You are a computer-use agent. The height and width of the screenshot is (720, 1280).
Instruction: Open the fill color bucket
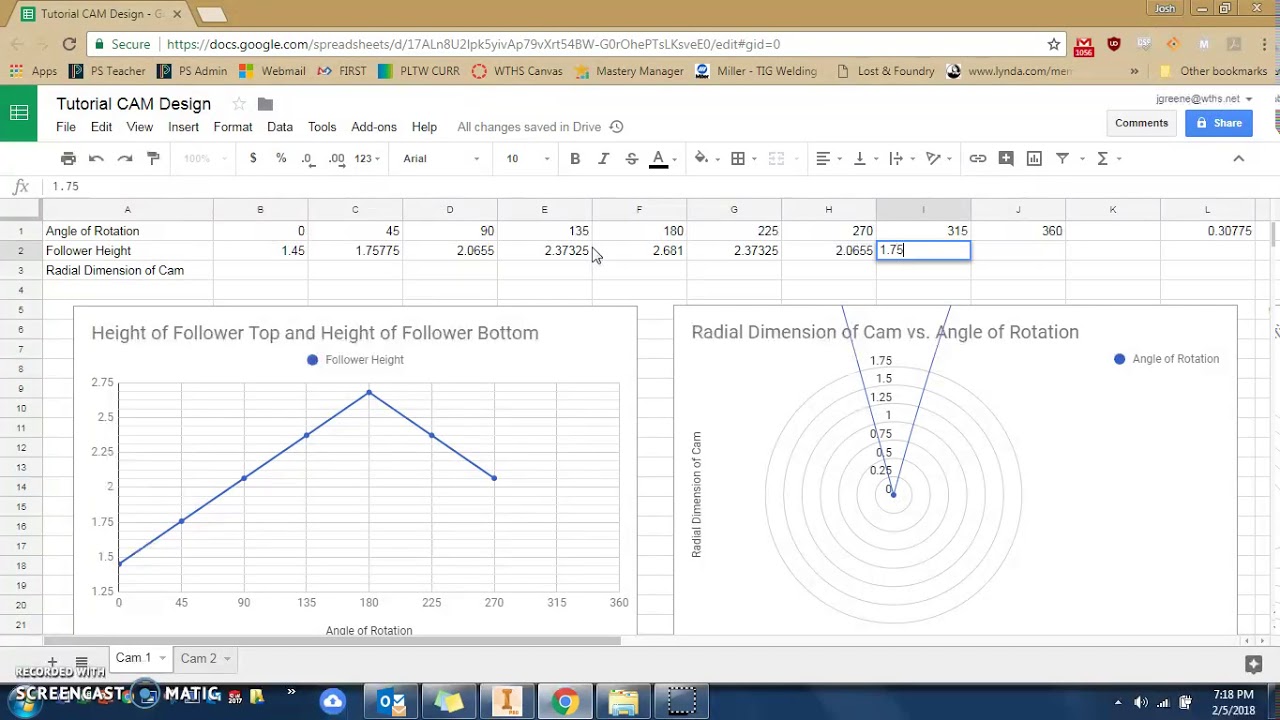(701, 158)
